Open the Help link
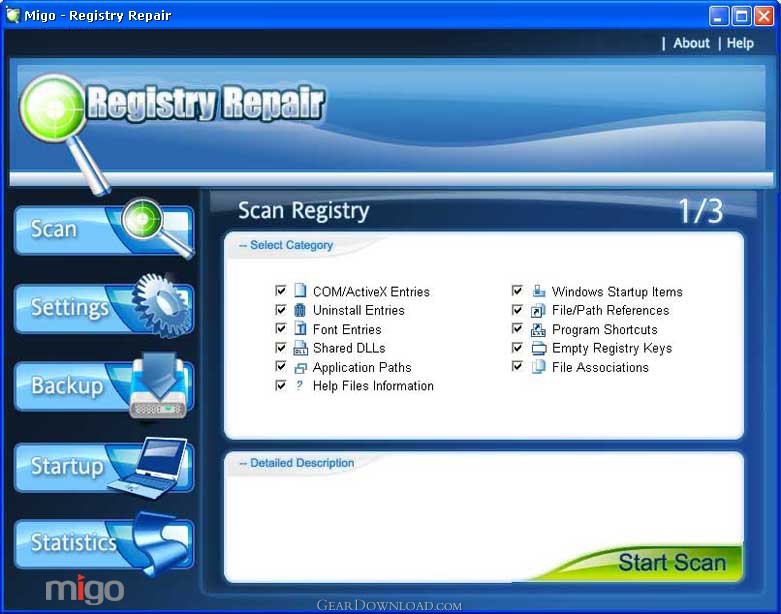 pyautogui.click(x=740, y=43)
